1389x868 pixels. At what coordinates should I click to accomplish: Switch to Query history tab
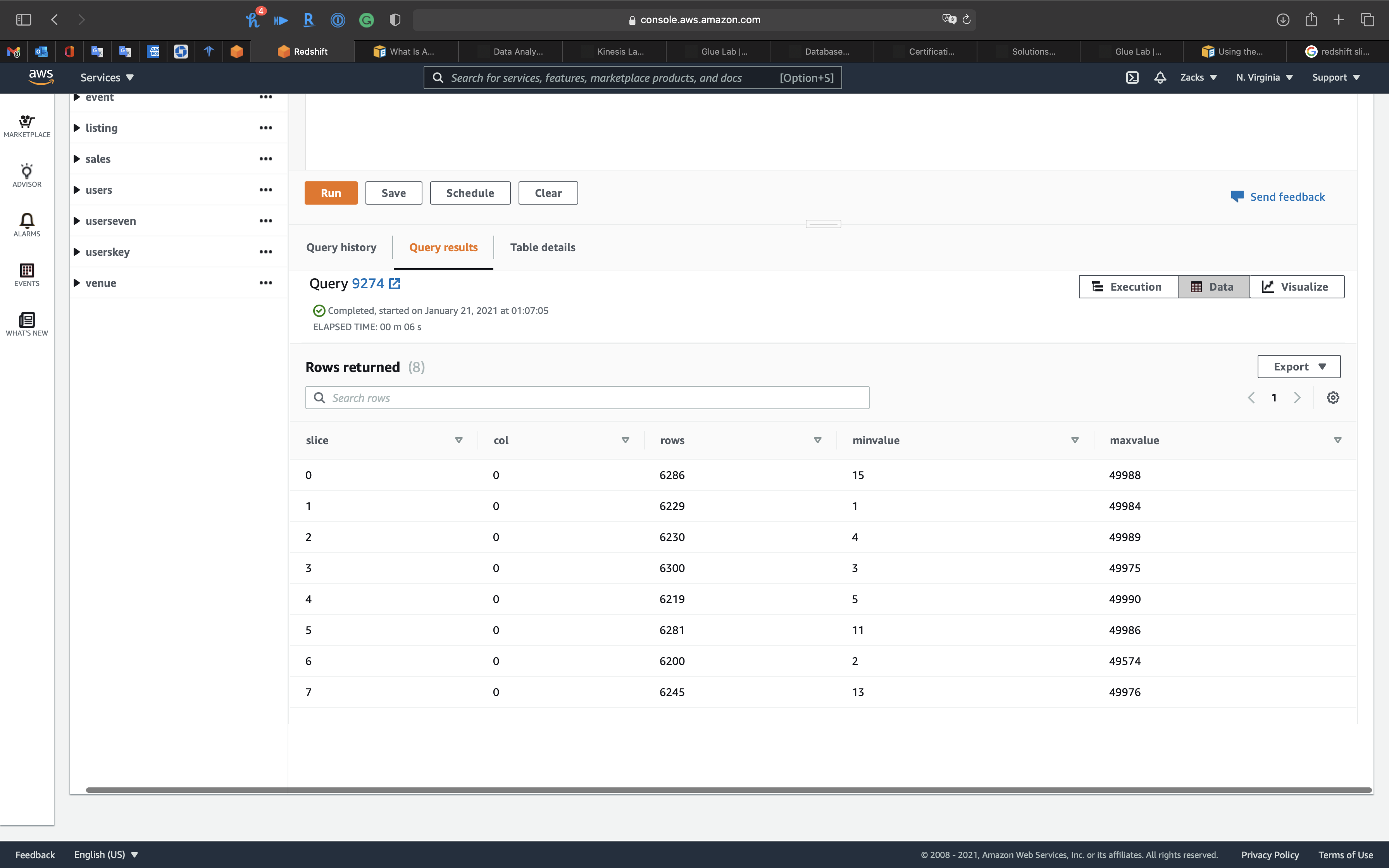(x=341, y=248)
